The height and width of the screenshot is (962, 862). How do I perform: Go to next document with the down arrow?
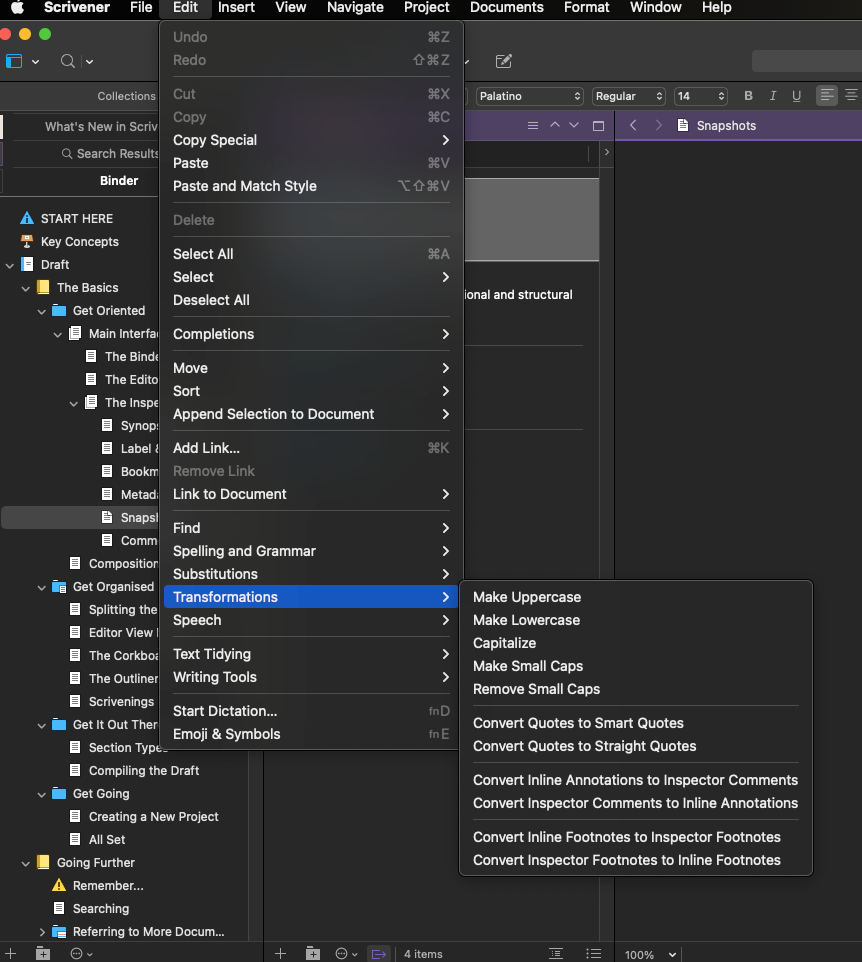point(574,125)
